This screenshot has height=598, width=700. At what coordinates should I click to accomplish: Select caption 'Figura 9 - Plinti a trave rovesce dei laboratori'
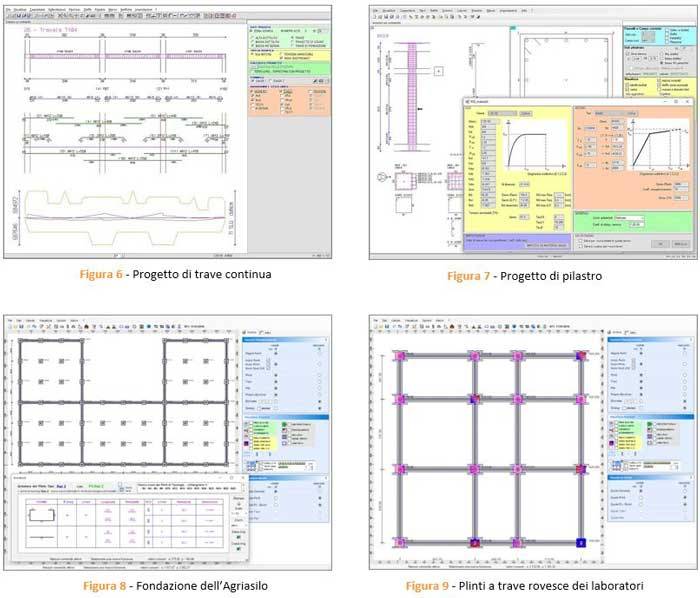pyautogui.click(x=525, y=586)
